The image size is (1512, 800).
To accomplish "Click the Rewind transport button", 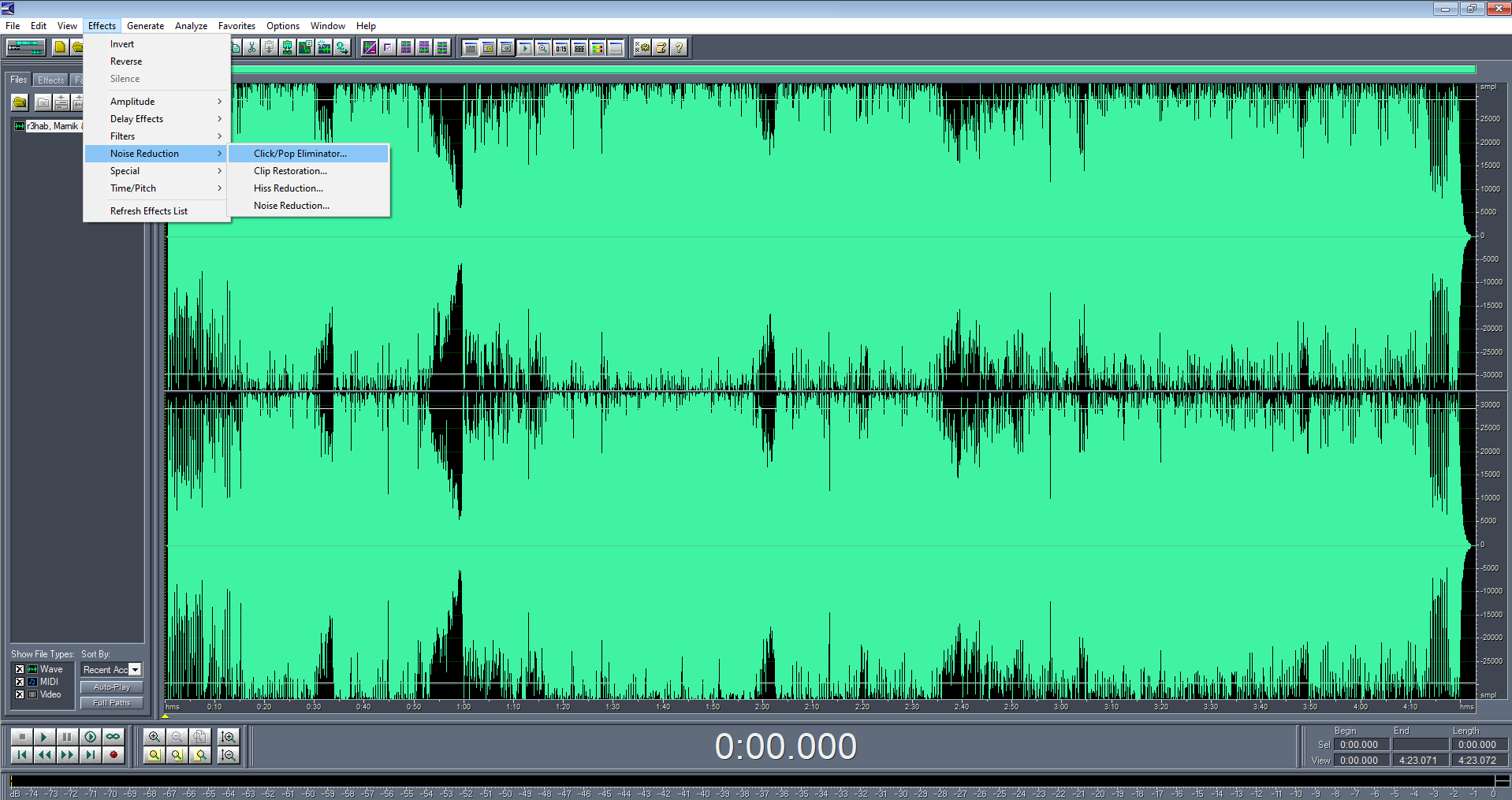I will pyautogui.click(x=44, y=754).
